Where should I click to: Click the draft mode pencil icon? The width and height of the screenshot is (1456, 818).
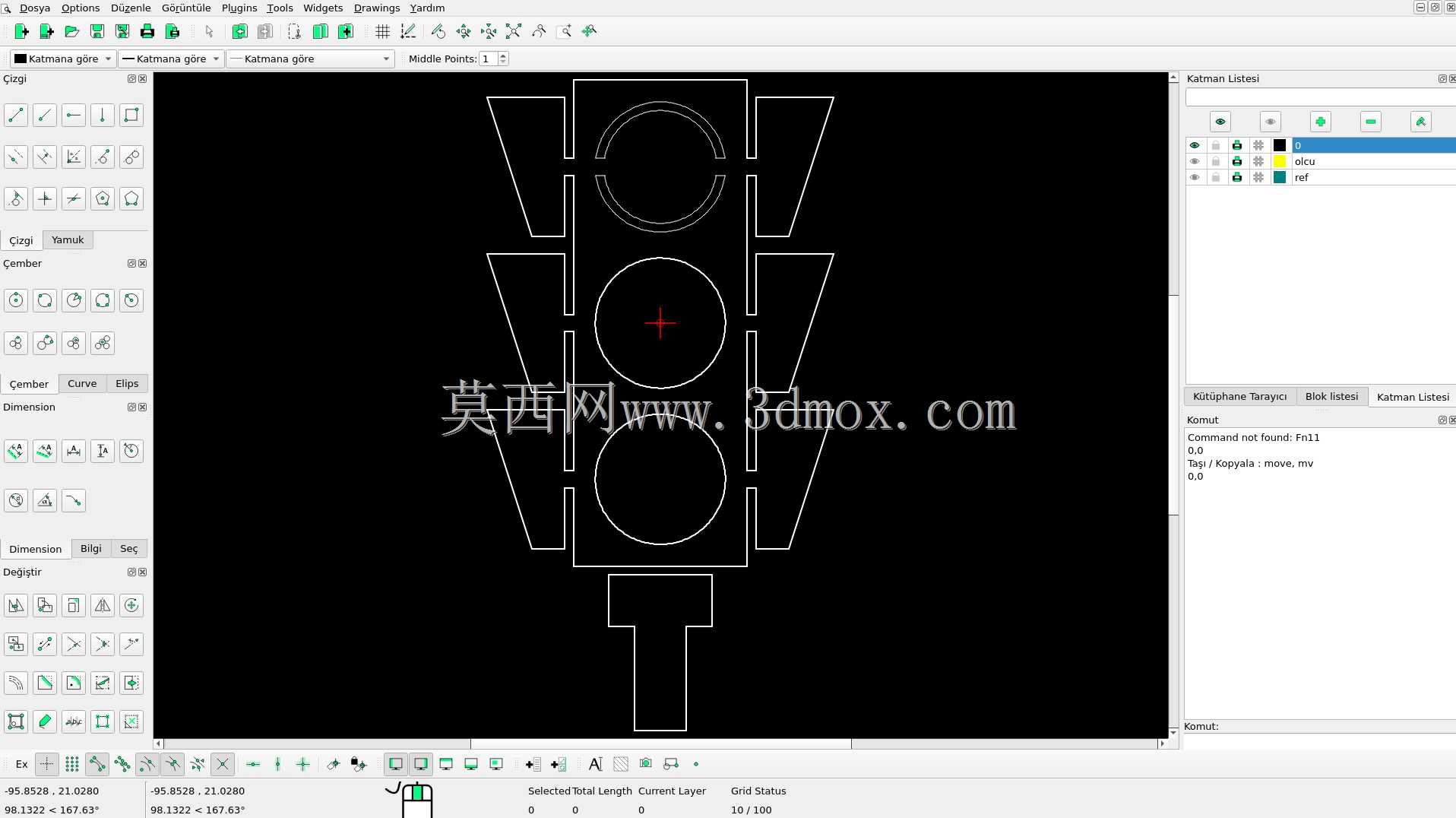[407, 31]
